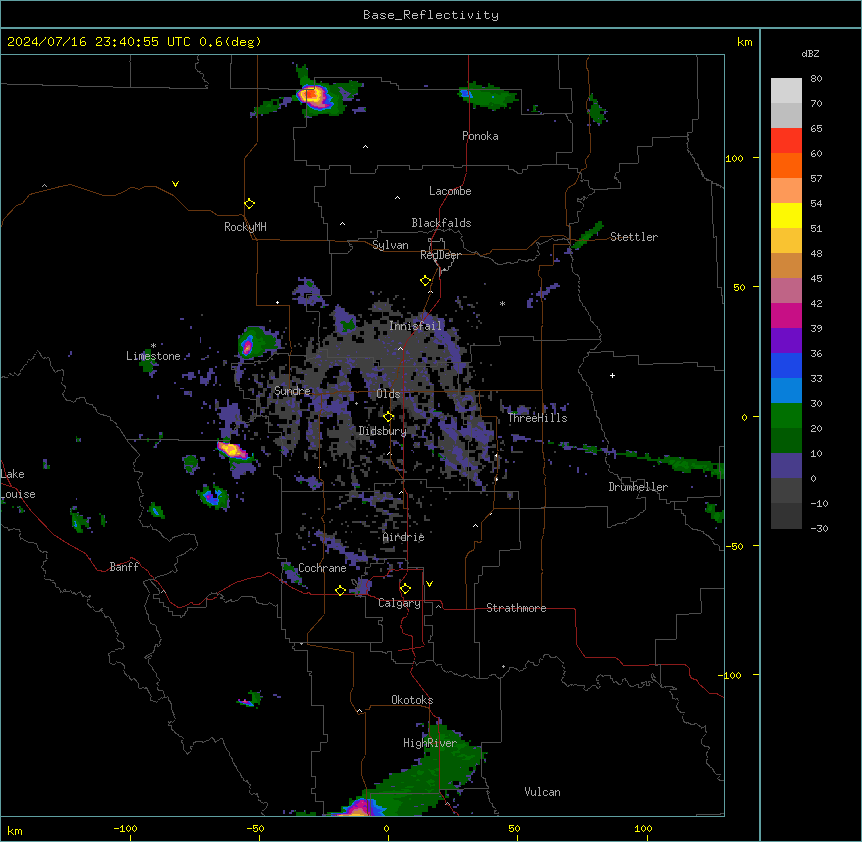Click the white caret marker west of Ponoka

click(x=365, y=147)
